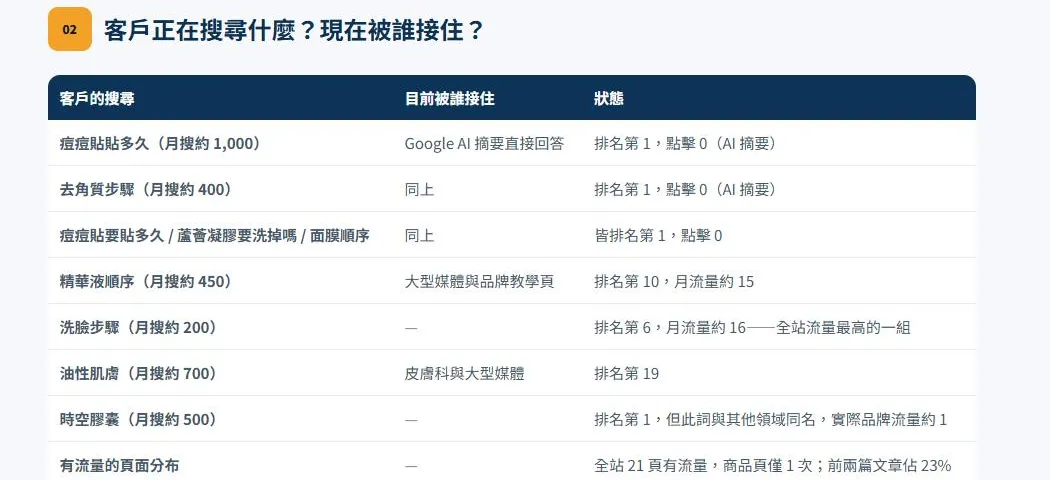Screen dimensions: 1050x480
Task: Click the 狀態 column header
Action: [x=609, y=98]
